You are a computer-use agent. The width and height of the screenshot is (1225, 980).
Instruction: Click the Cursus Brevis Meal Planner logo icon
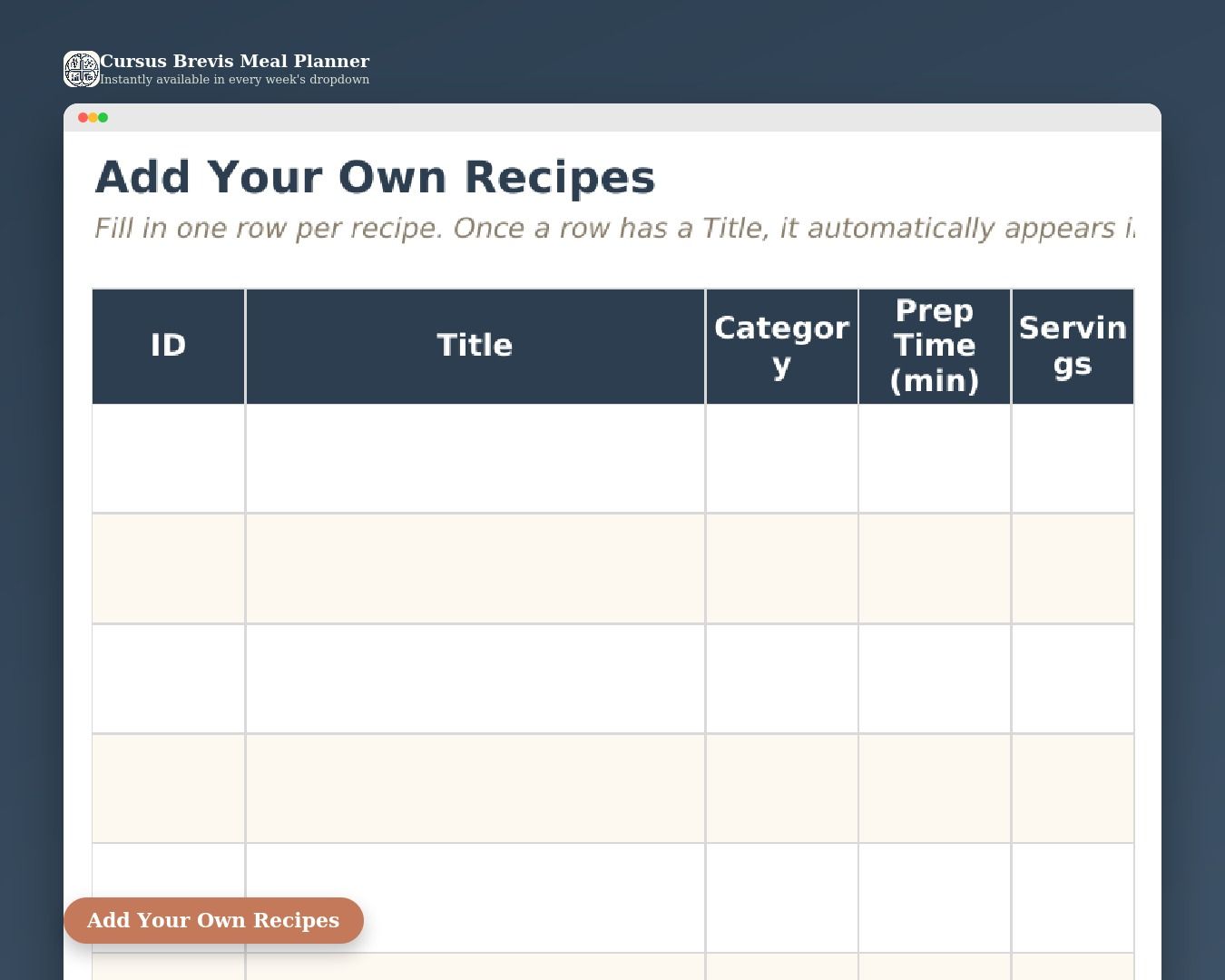pos(82,69)
